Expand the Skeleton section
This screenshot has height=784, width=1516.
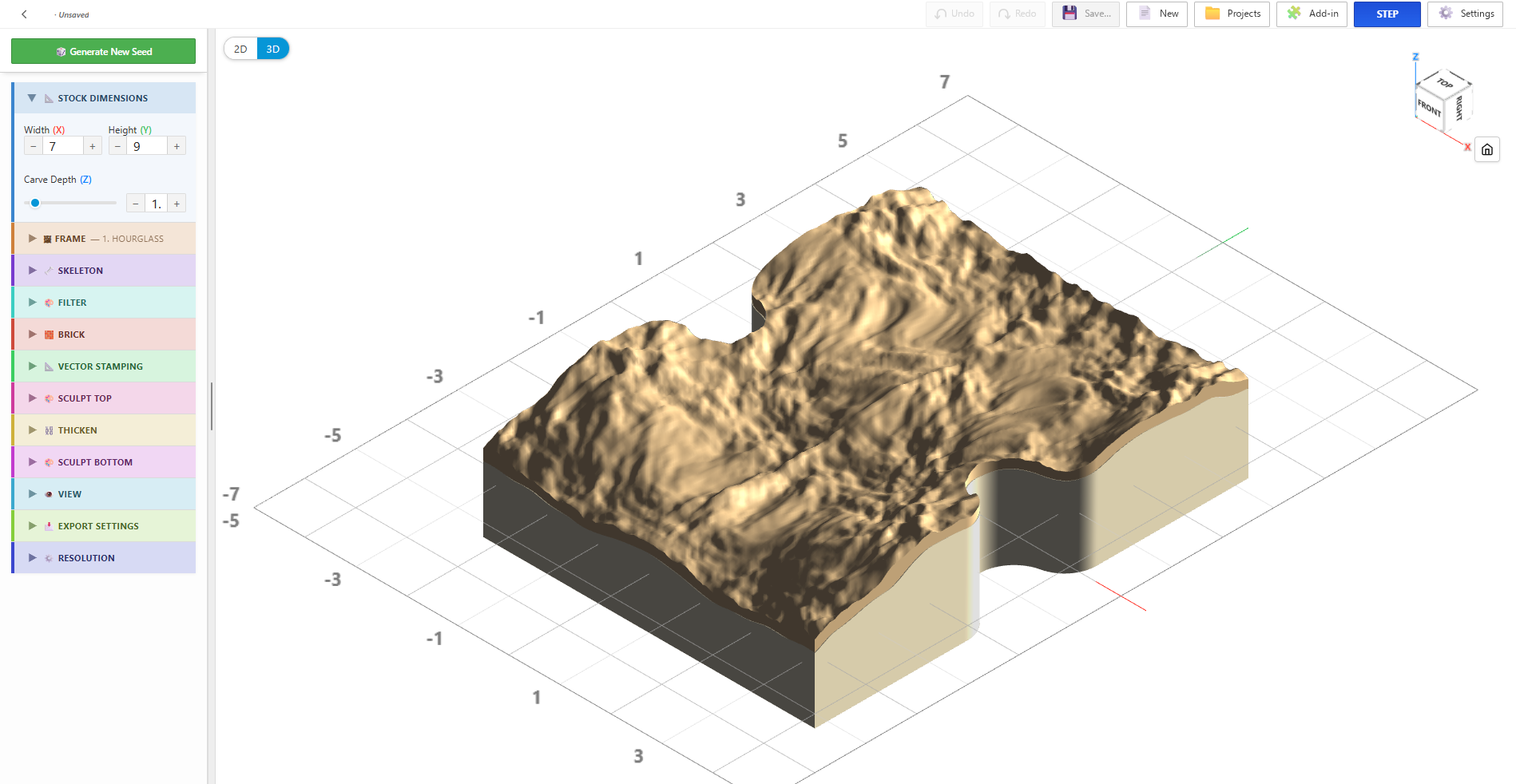point(105,271)
